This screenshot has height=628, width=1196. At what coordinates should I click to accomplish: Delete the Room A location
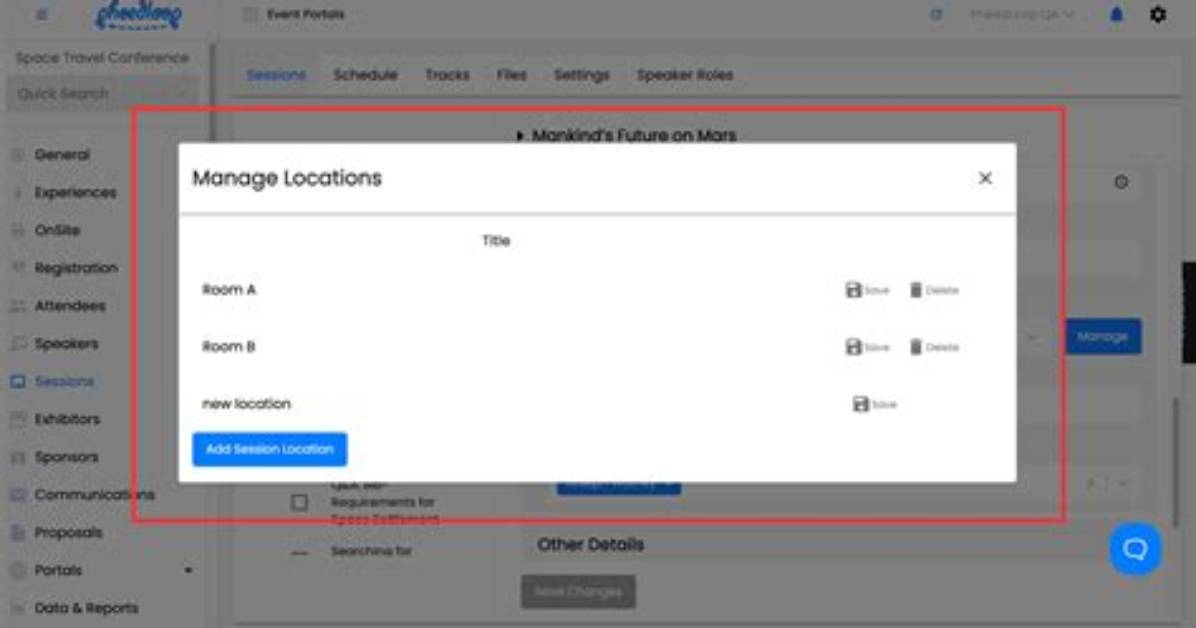(x=934, y=290)
